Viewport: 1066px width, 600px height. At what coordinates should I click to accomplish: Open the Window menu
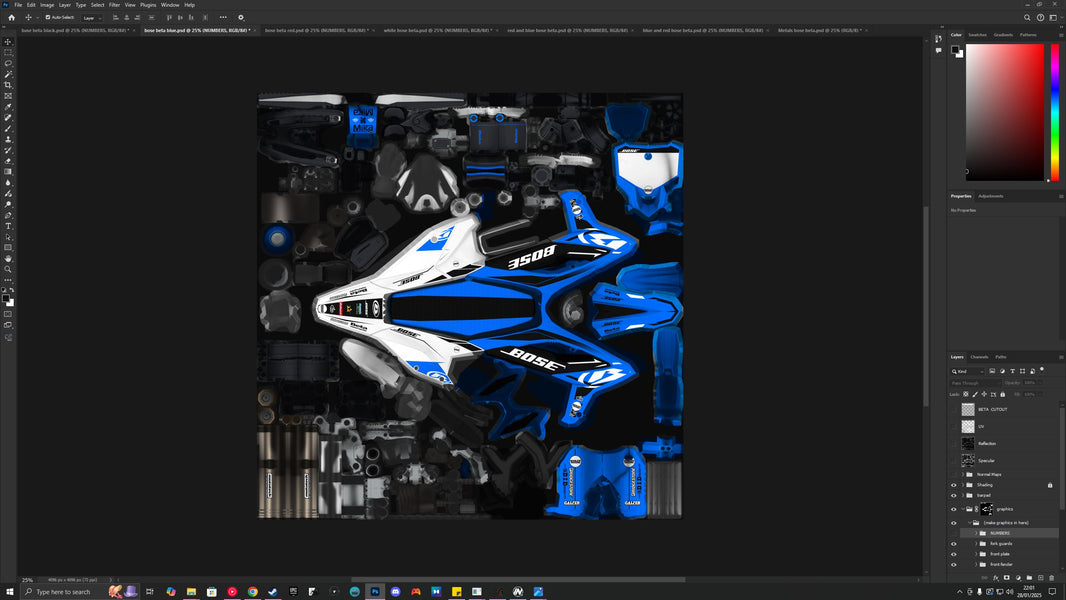(170, 5)
